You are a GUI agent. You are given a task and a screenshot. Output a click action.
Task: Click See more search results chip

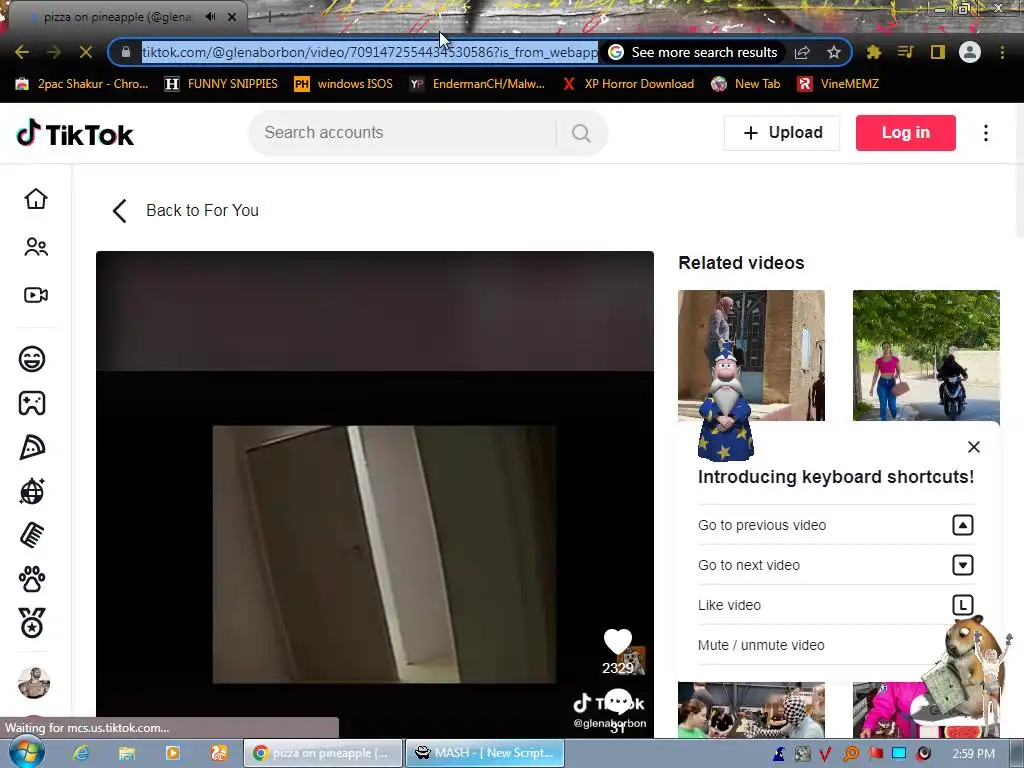pos(694,52)
